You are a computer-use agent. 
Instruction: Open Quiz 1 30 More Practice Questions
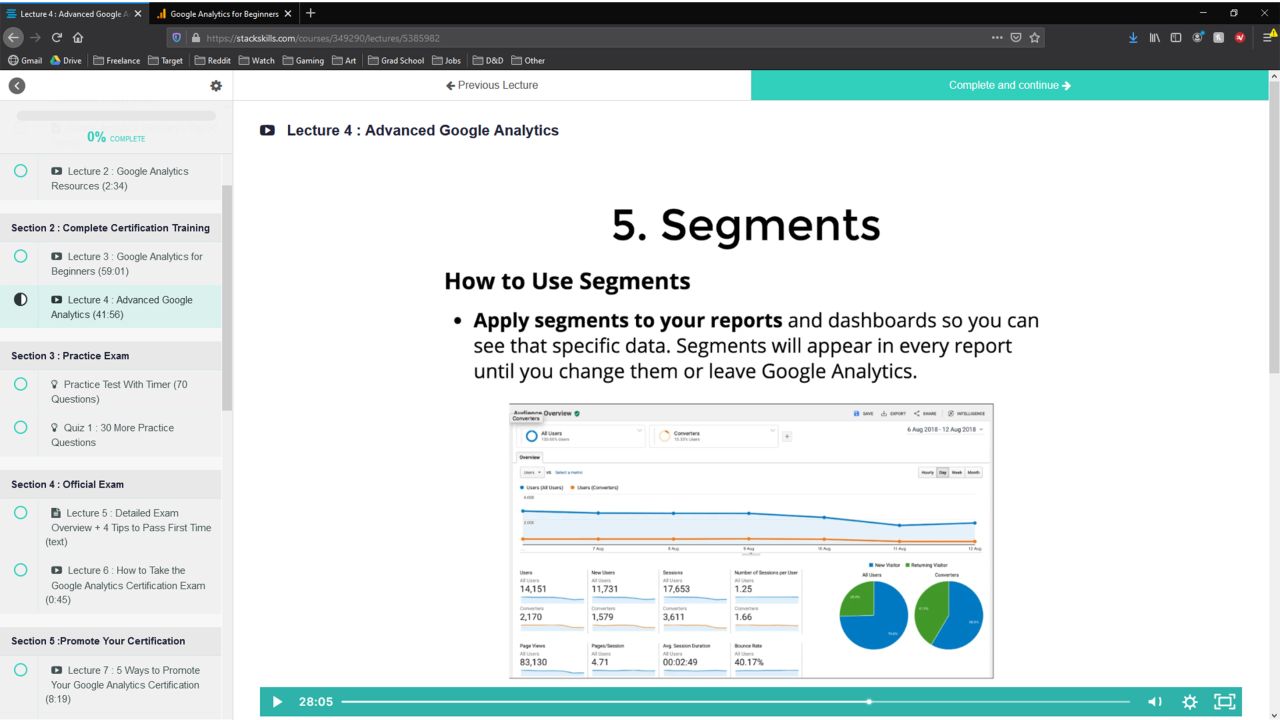click(112, 435)
